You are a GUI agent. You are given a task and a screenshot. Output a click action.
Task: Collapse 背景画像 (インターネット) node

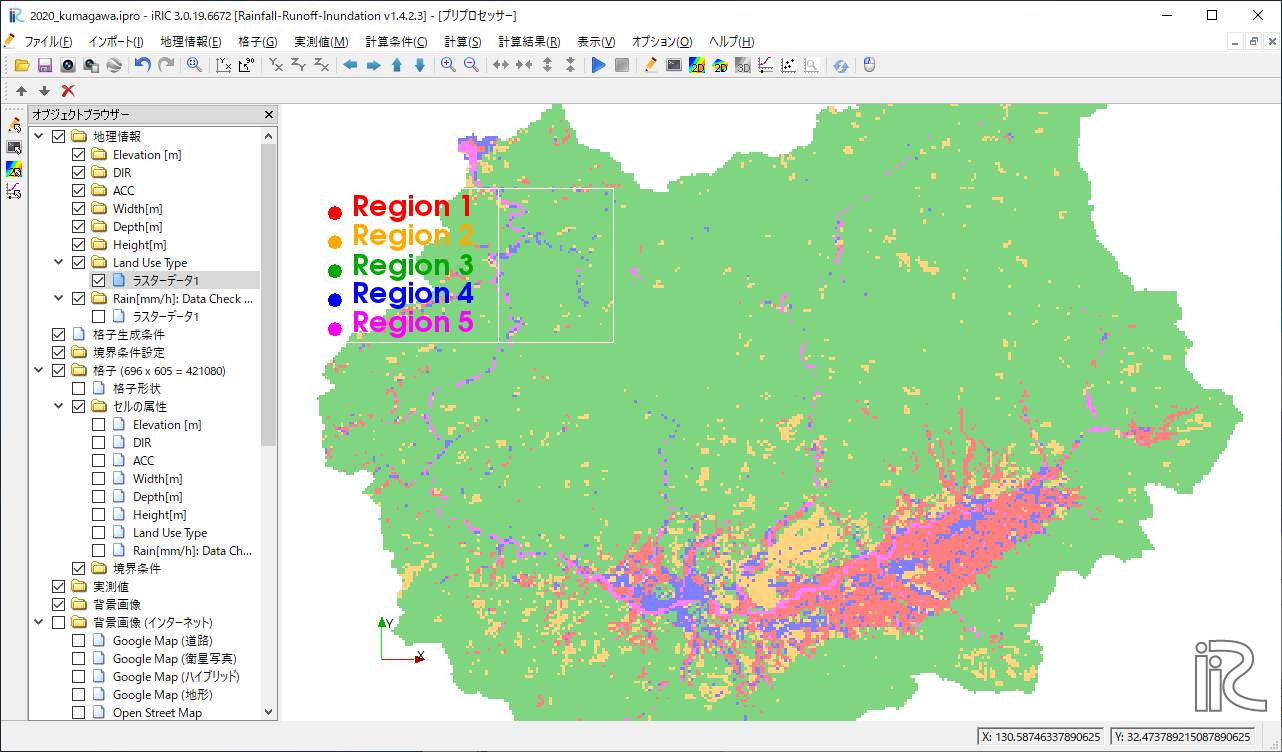39,623
